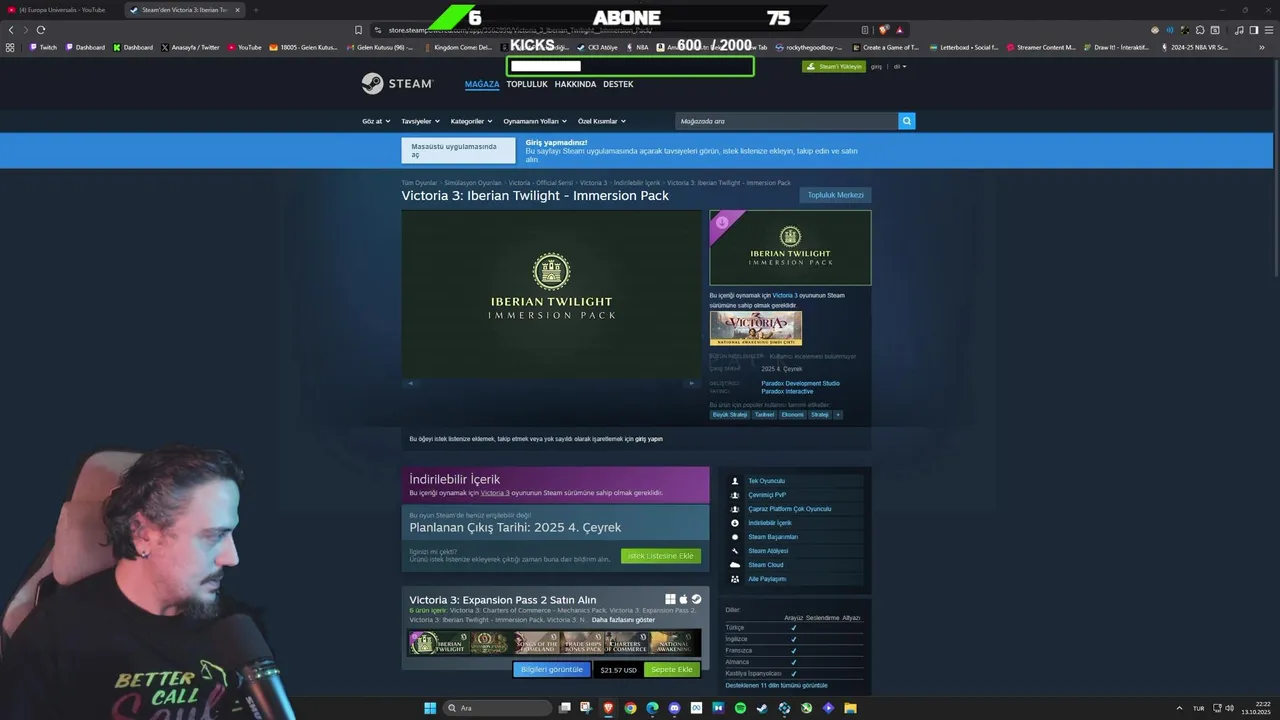Click the search magnifier button in store bar

(907, 121)
